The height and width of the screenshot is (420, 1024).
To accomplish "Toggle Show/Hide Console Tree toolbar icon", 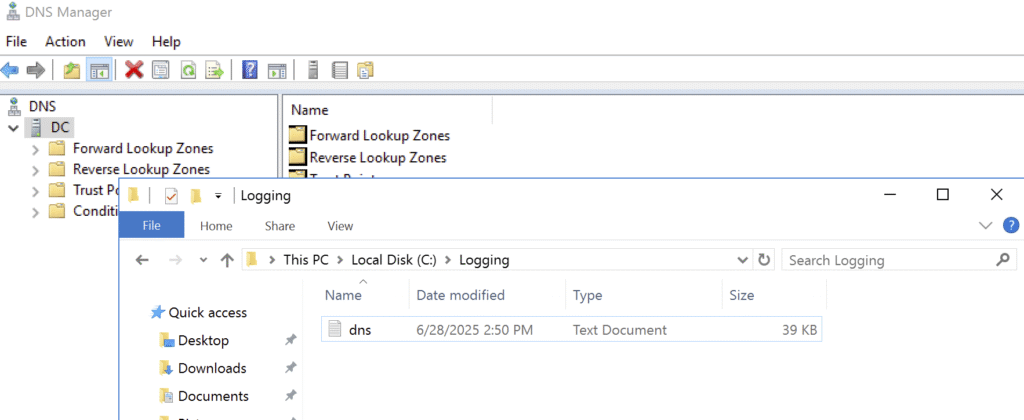I will click(x=98, y=70).
